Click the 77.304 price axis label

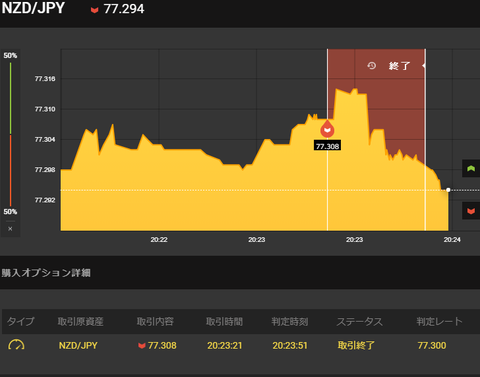(x=45, y=139)
